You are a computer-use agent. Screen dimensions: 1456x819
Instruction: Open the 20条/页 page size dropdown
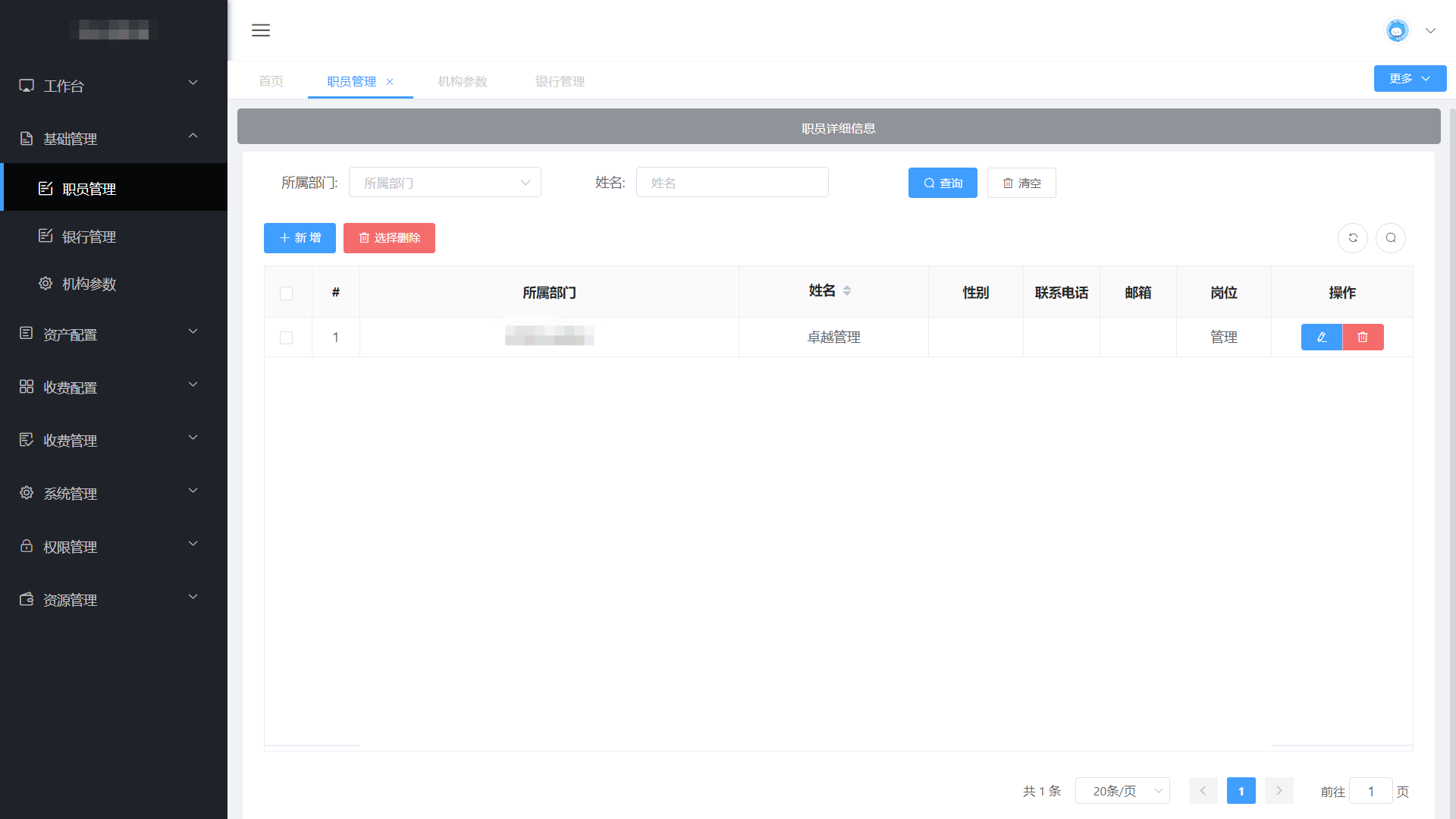1122,791
